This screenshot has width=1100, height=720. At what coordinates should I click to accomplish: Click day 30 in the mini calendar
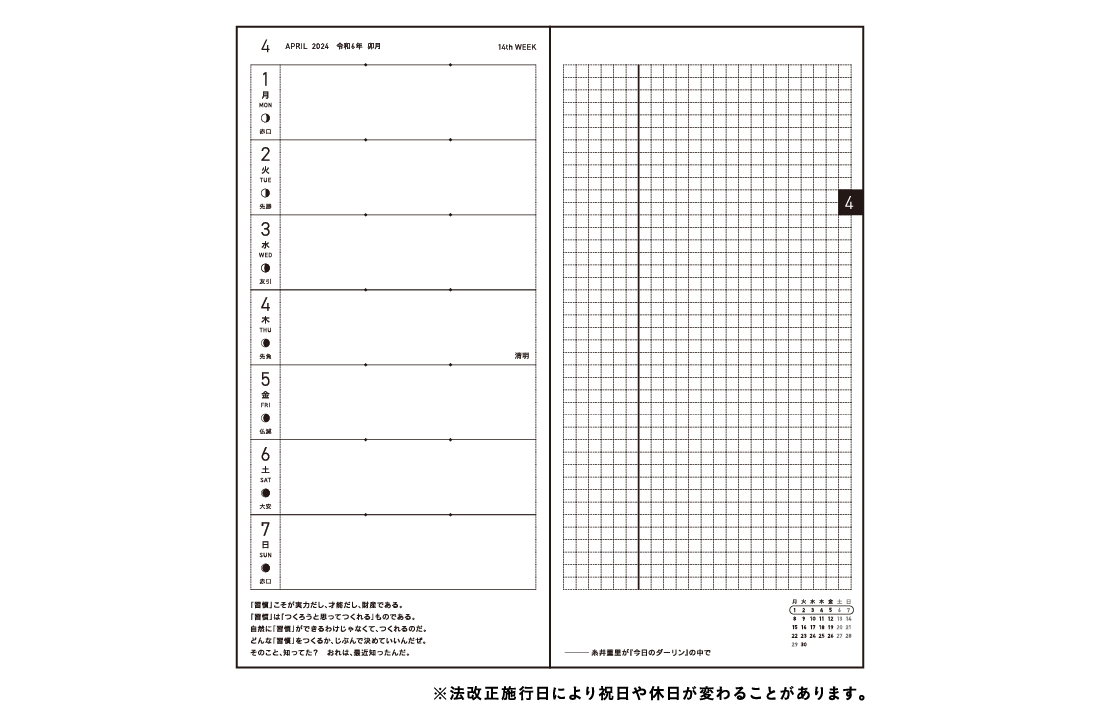[x=803, y=645]
